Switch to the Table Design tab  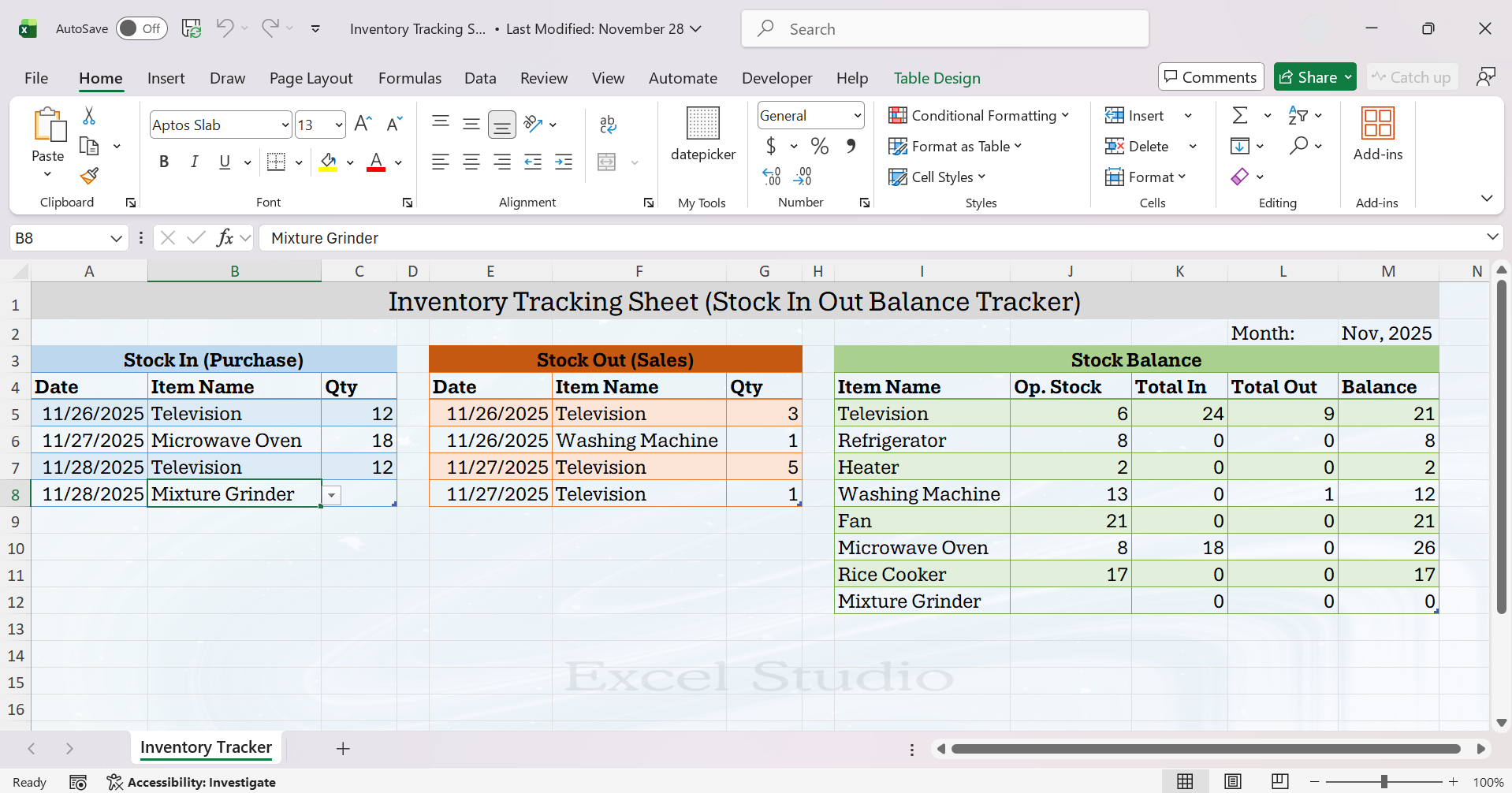(x=937, y=78)
